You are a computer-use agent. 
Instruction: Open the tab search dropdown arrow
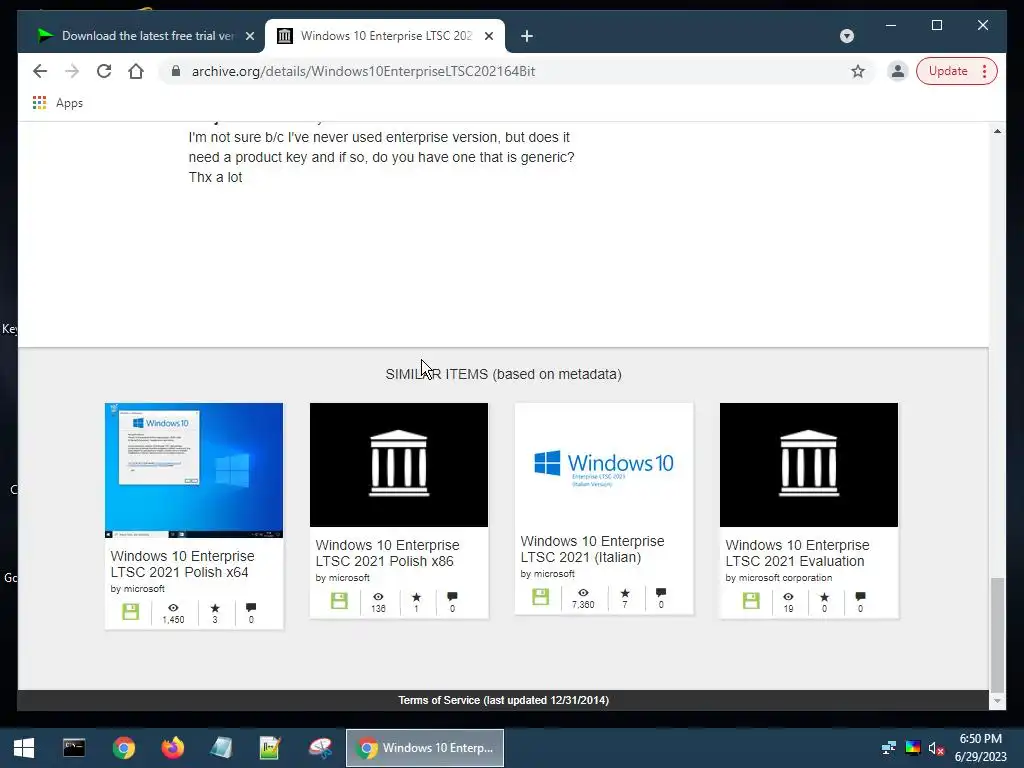(846, 36)
